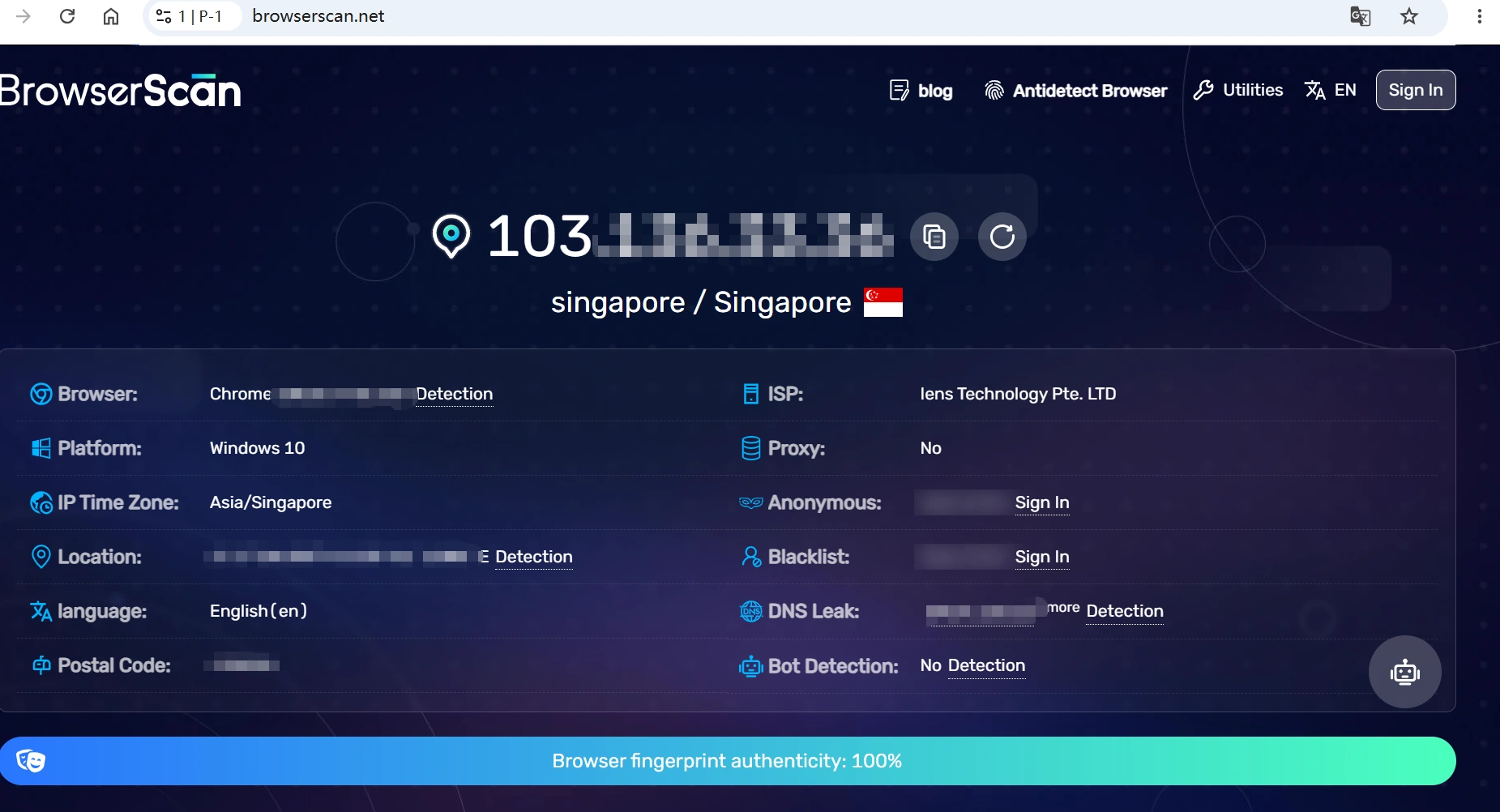Click Sign In link in Anonymous row
The image size is (1500, 812).
[1042, 502]
